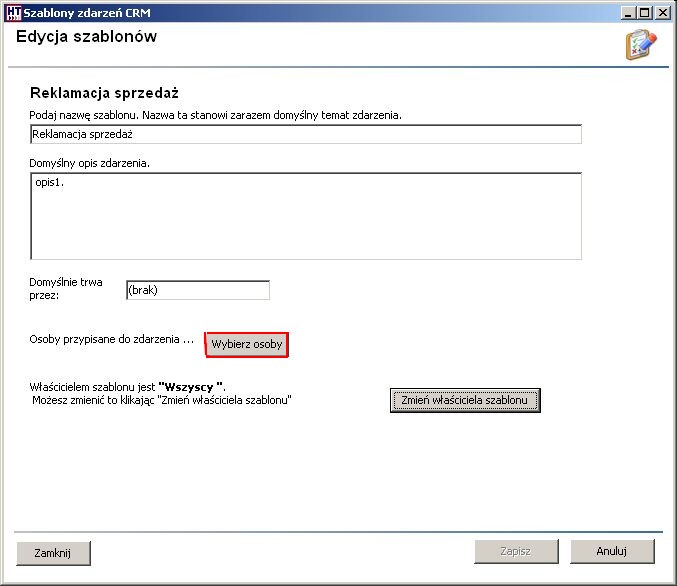Click the bold "Wszyscy" owner text
677x586 pixels.
[x=191, y=387]
